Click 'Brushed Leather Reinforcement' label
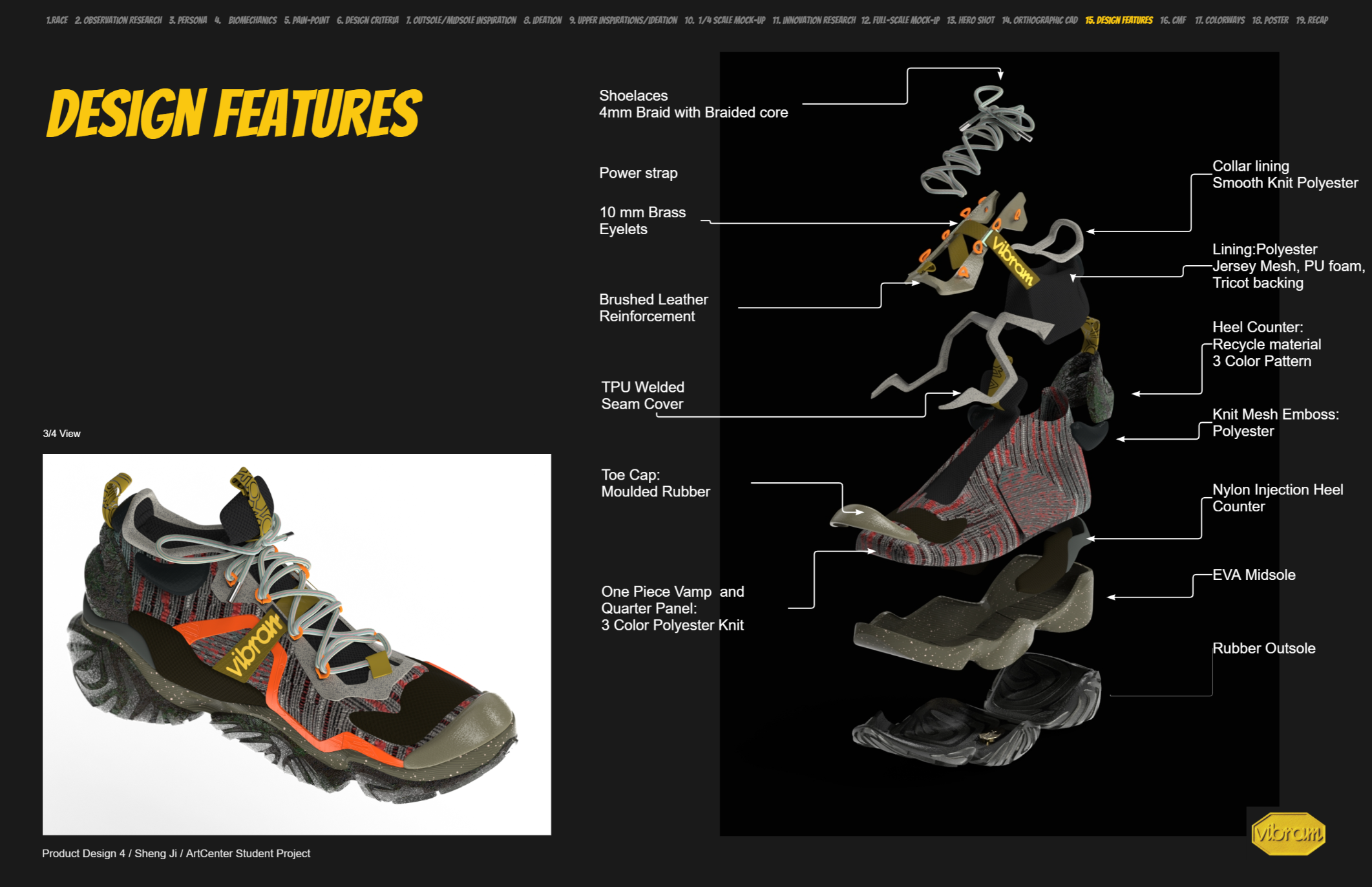1372x887 pixels. coord(653,308)
